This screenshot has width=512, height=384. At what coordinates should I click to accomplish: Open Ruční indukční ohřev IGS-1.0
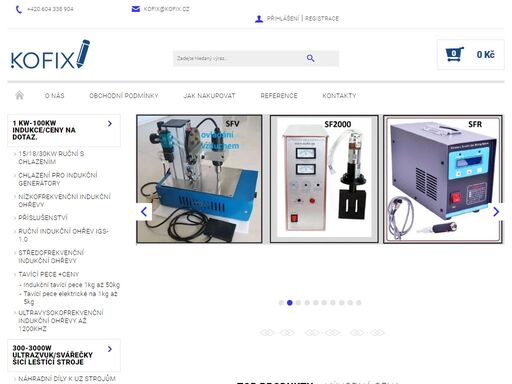63,235
